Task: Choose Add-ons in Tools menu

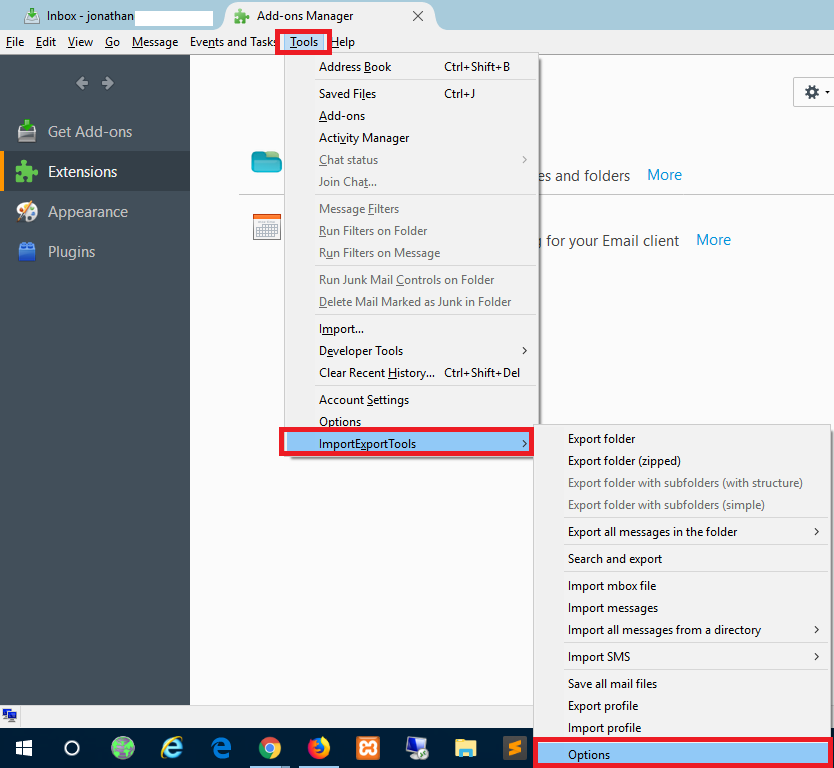Action: [412, 116]
